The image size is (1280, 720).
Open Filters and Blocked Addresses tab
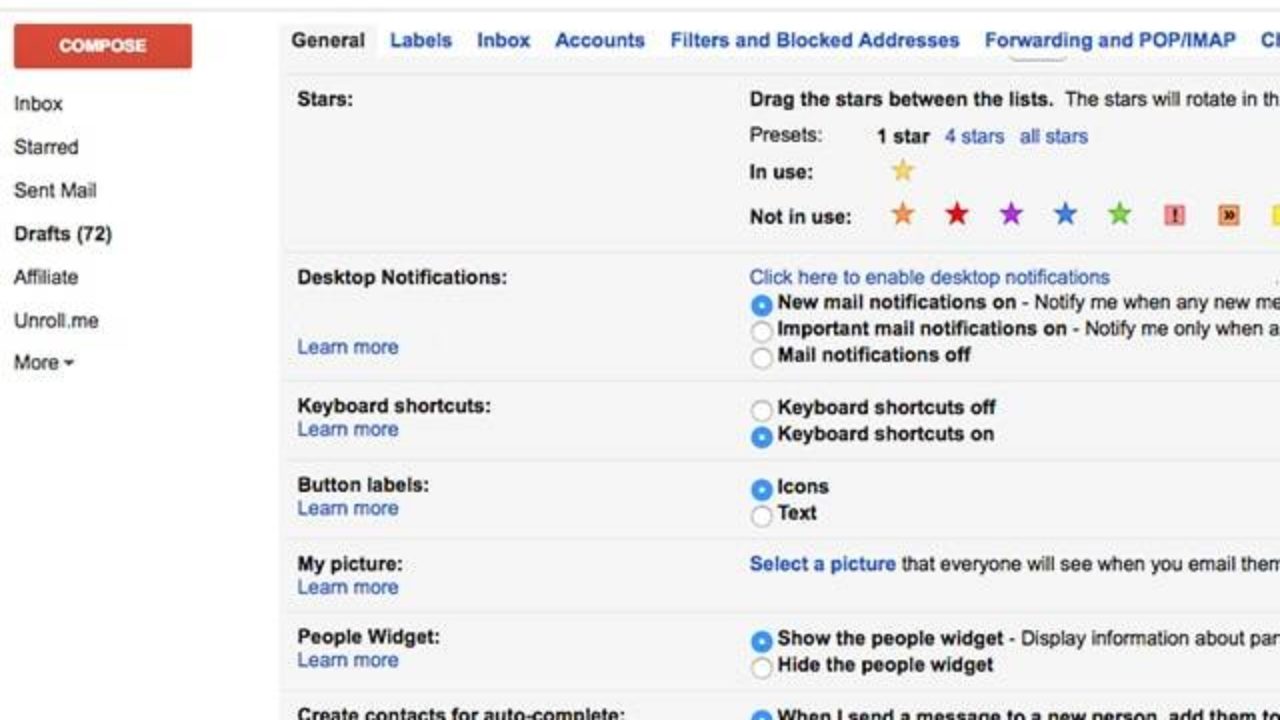814,41
